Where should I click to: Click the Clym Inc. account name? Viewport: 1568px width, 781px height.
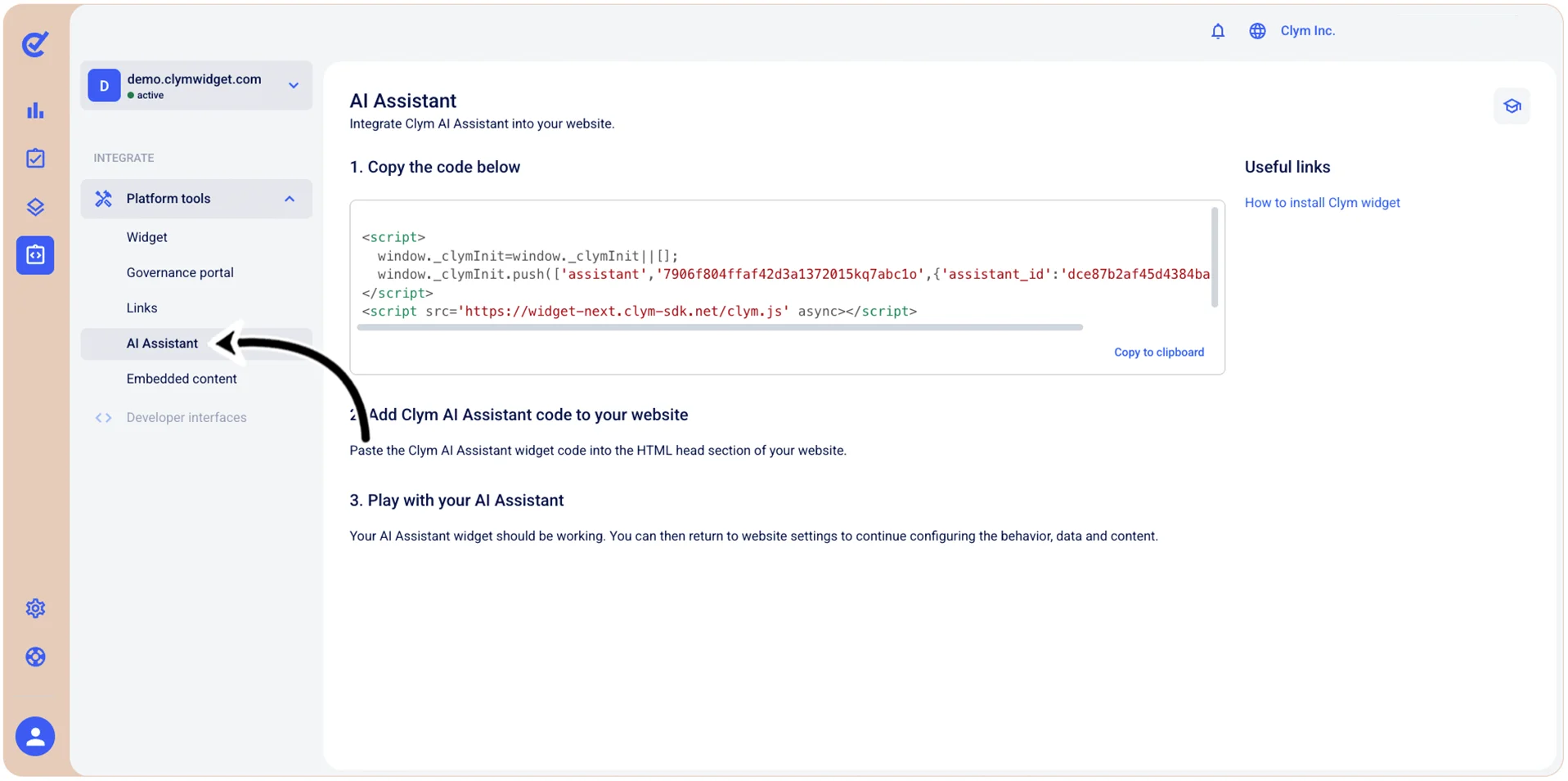click(1307, 31)
